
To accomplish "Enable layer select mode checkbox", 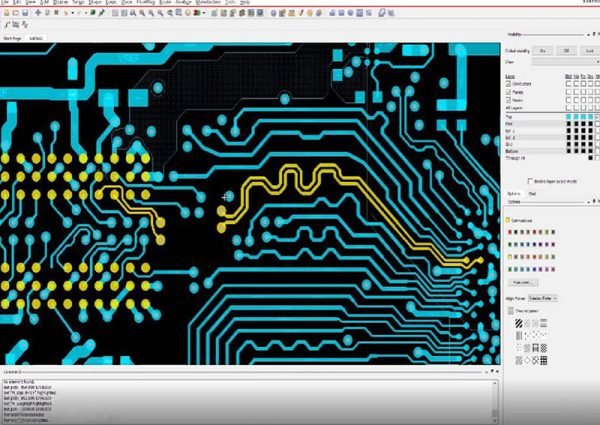I will [x=530, y=181].
